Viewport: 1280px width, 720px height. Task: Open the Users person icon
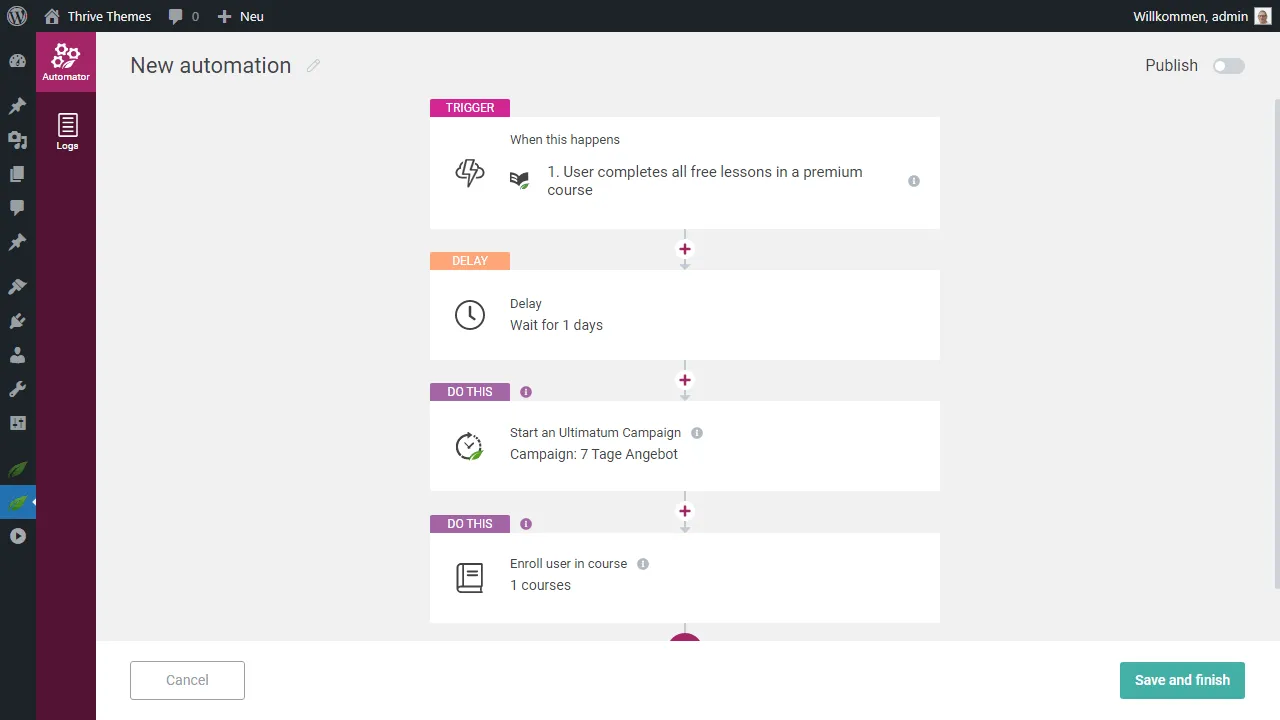point(17,355)
